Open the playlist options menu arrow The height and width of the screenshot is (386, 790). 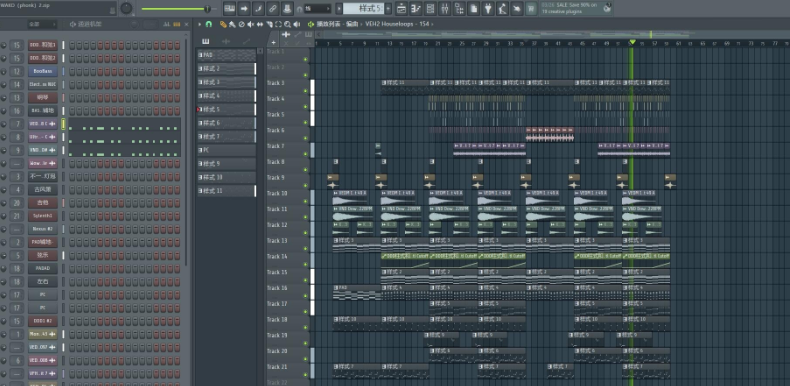pos(200,24)
